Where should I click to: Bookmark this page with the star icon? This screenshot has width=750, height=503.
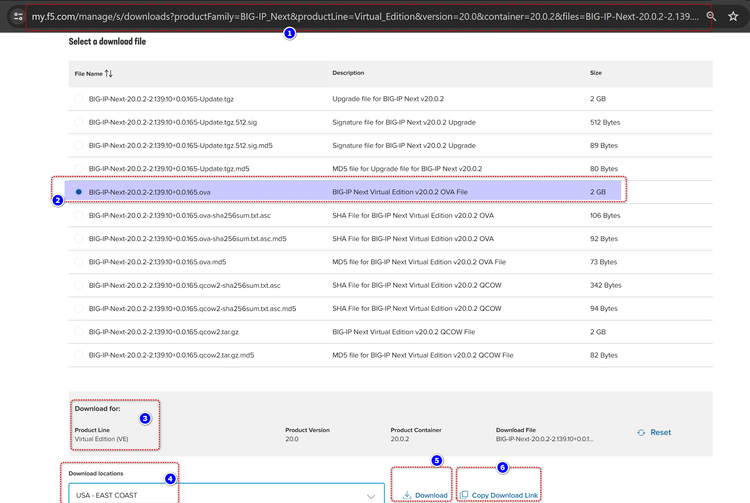click(734, 17)
